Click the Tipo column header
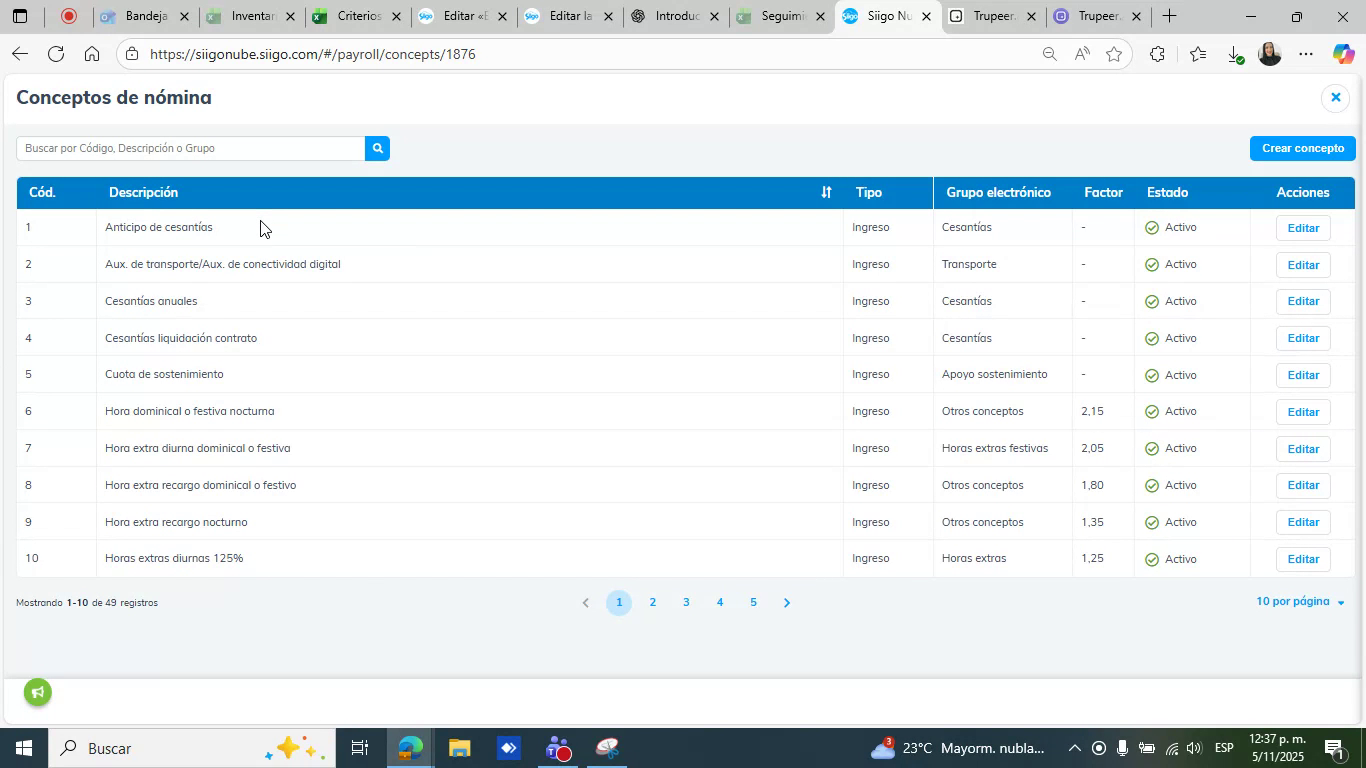1366x768 pixels. pos(868,192)
